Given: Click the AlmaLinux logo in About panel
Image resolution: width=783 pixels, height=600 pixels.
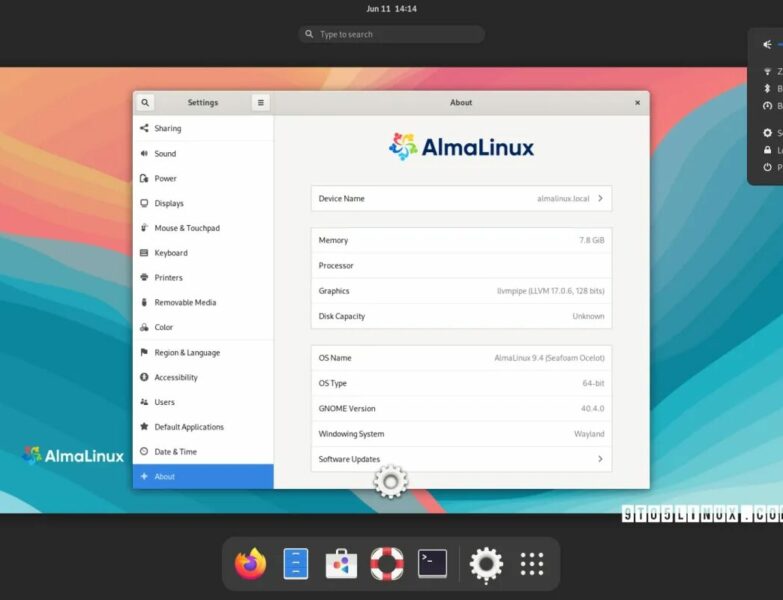Looking at the screenshot, I should coord(461,147).
